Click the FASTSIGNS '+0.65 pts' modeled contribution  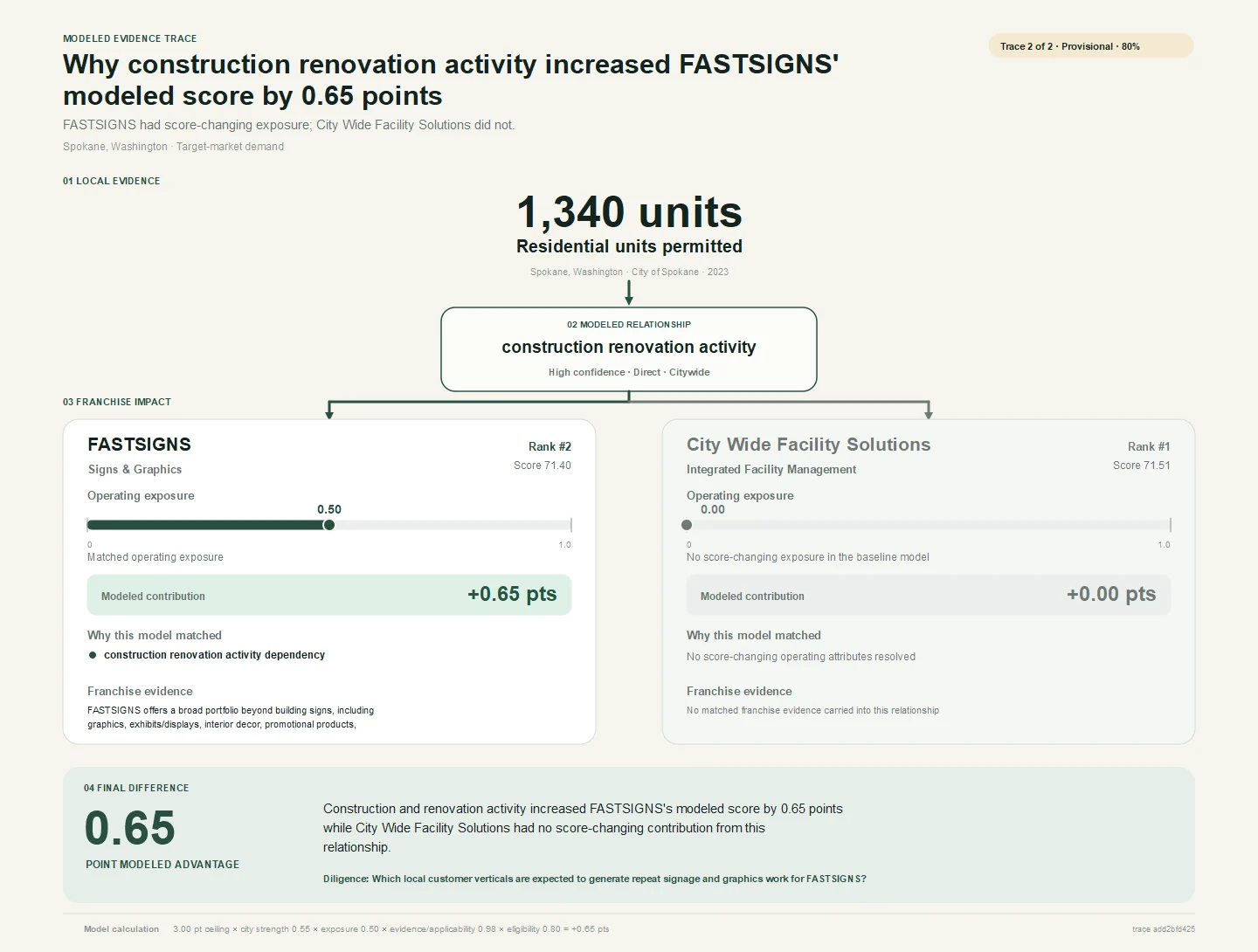point(512,594)
